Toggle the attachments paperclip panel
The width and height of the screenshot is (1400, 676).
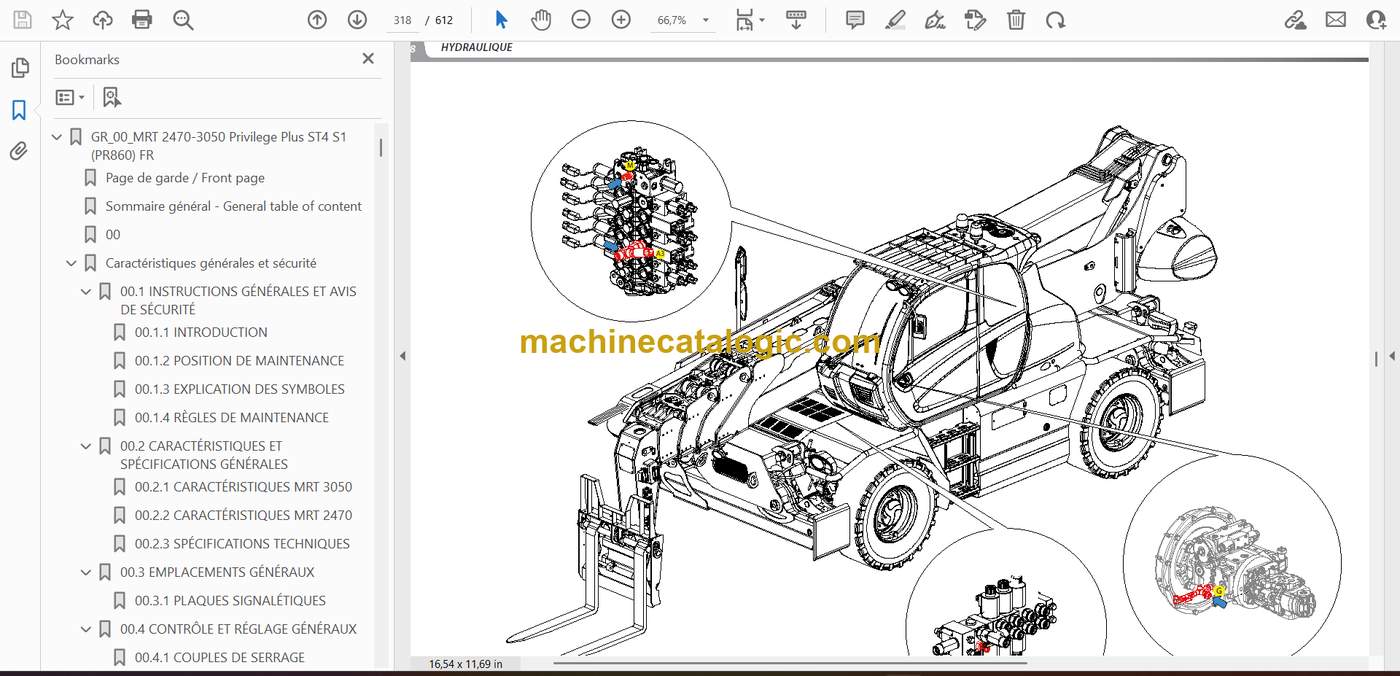[x=19, y=152]
